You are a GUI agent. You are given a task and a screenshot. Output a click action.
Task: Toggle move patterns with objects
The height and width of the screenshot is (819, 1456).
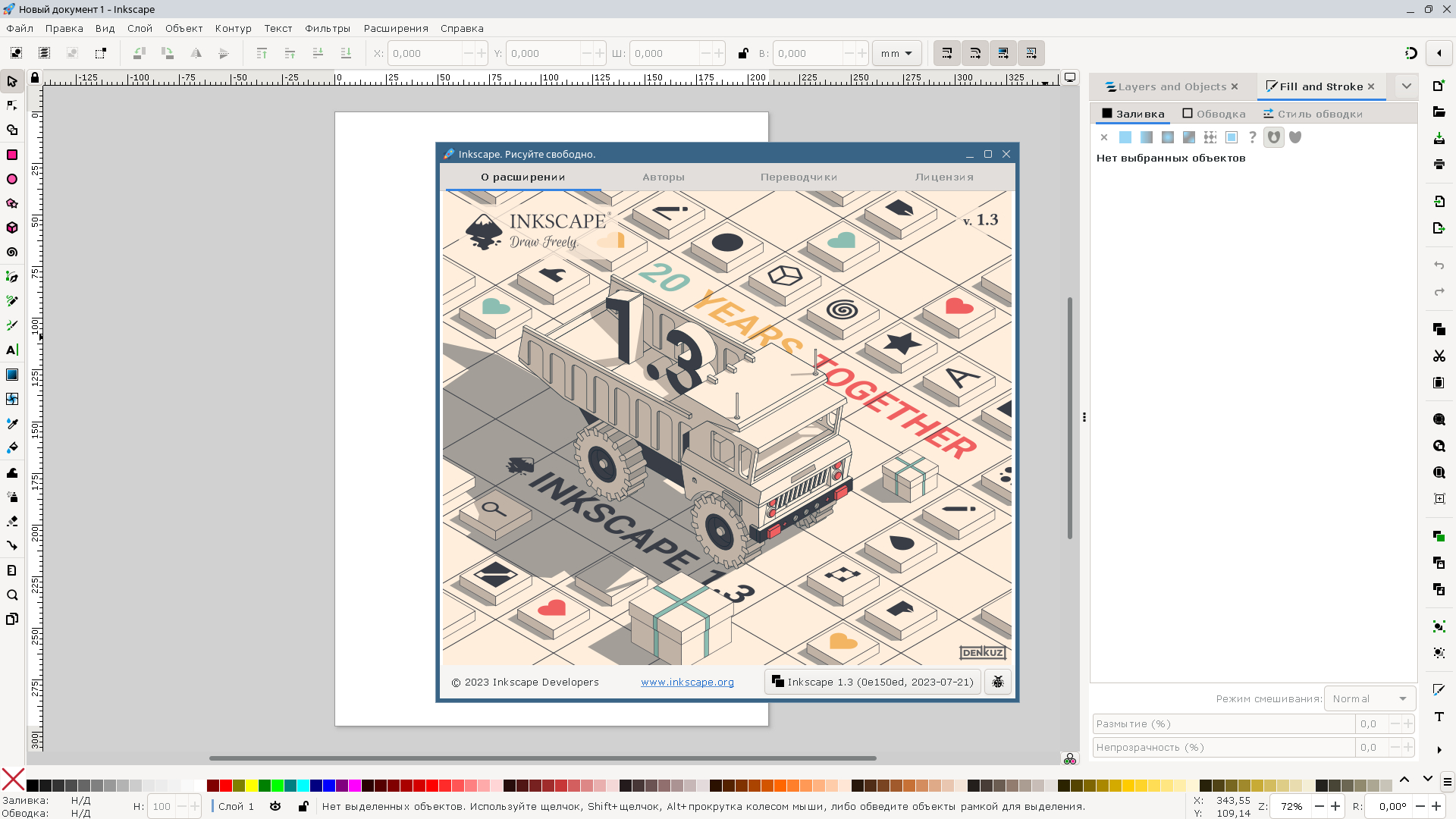(1031, 53)
